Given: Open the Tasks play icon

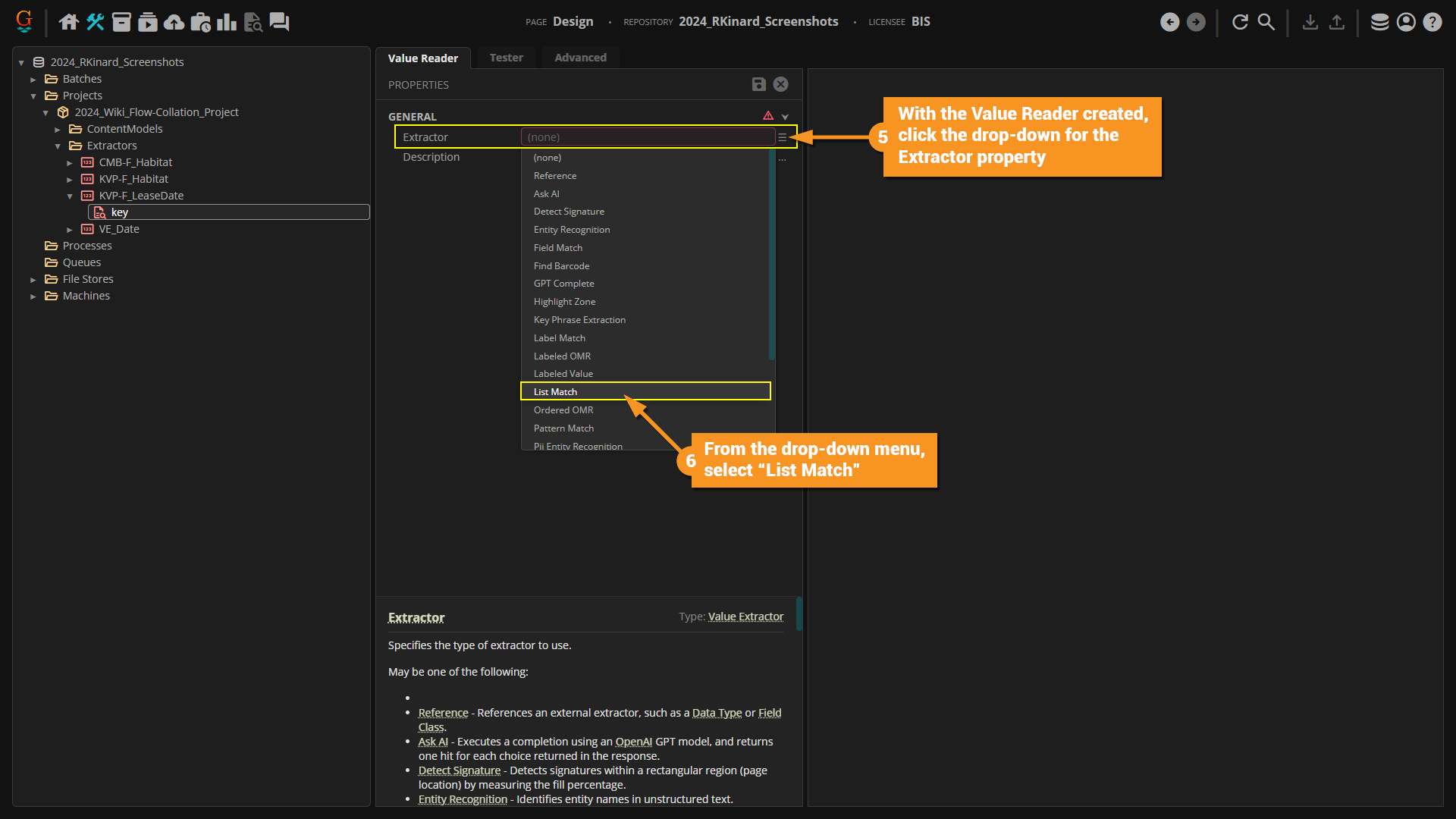Looking at the screenshot, I should (148, 22).
